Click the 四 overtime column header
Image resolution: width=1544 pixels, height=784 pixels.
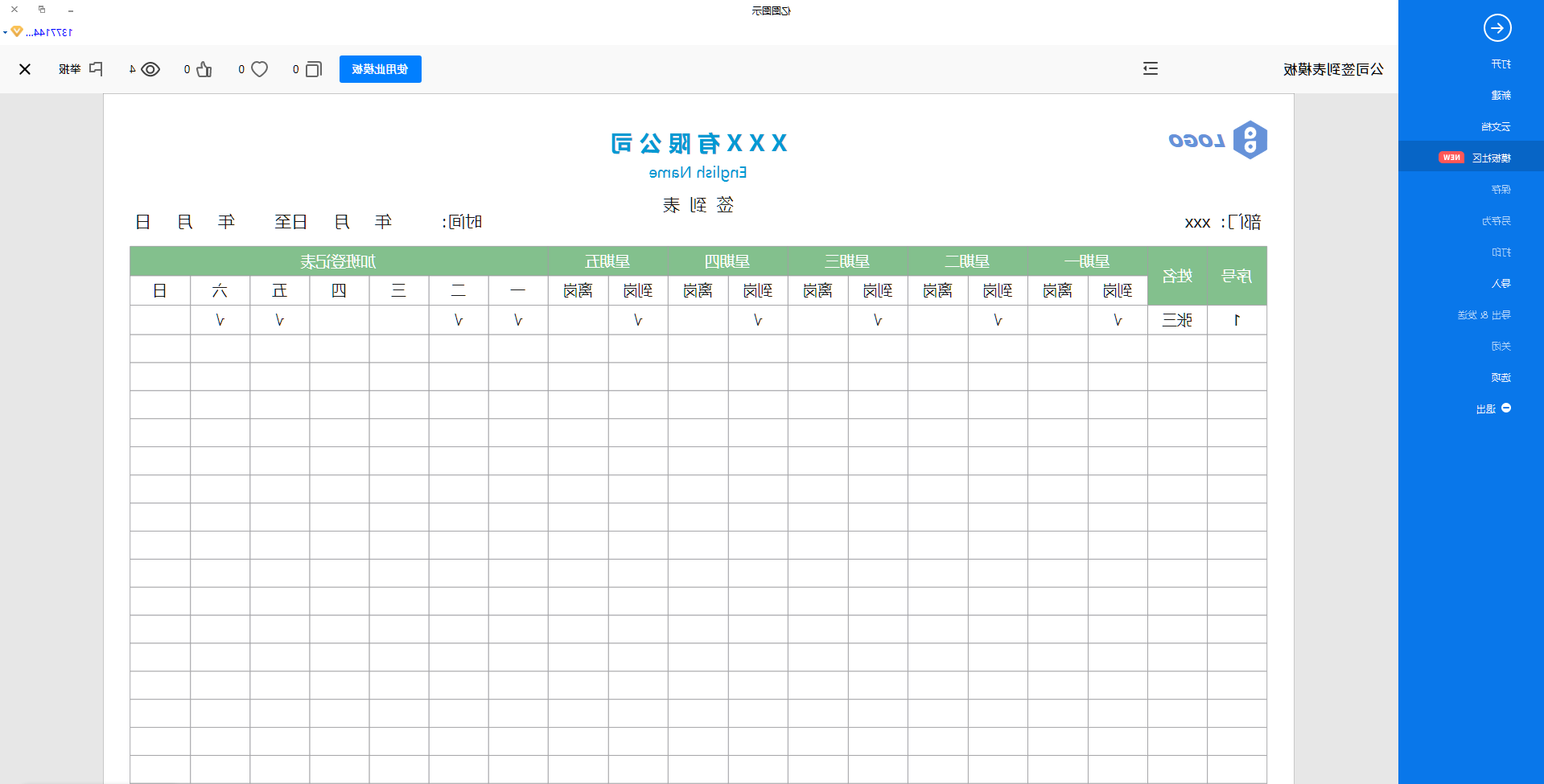point(339,291)
